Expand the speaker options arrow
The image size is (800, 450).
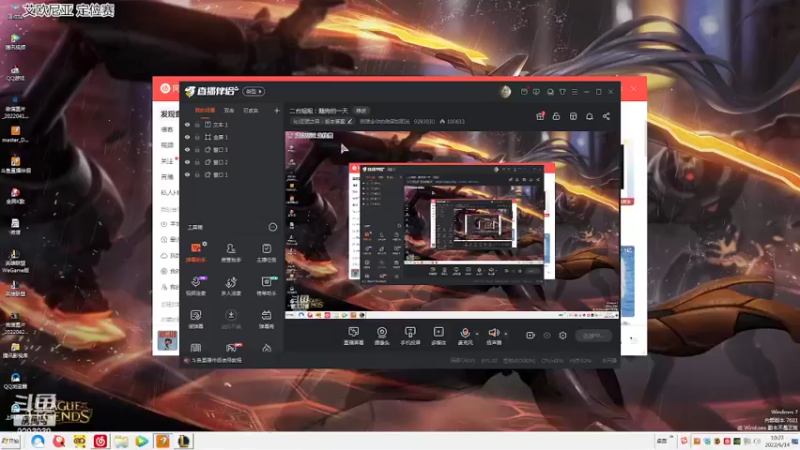[x=506, y=334]
